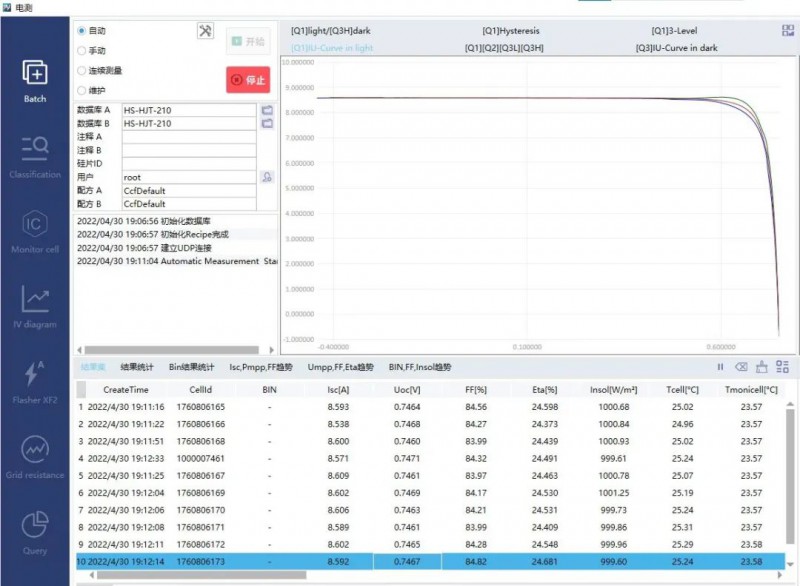Browse folder for 数据库 A

point(267,110)
